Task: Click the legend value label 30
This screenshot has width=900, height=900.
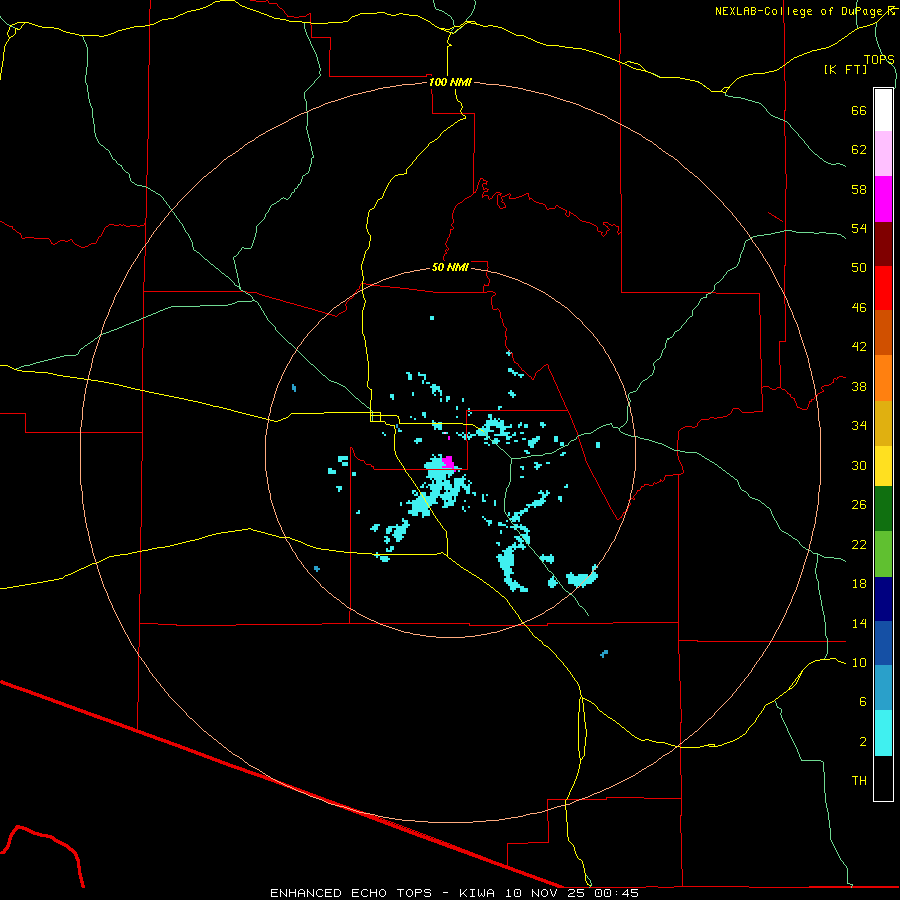Action: click(x=859, y=465)
